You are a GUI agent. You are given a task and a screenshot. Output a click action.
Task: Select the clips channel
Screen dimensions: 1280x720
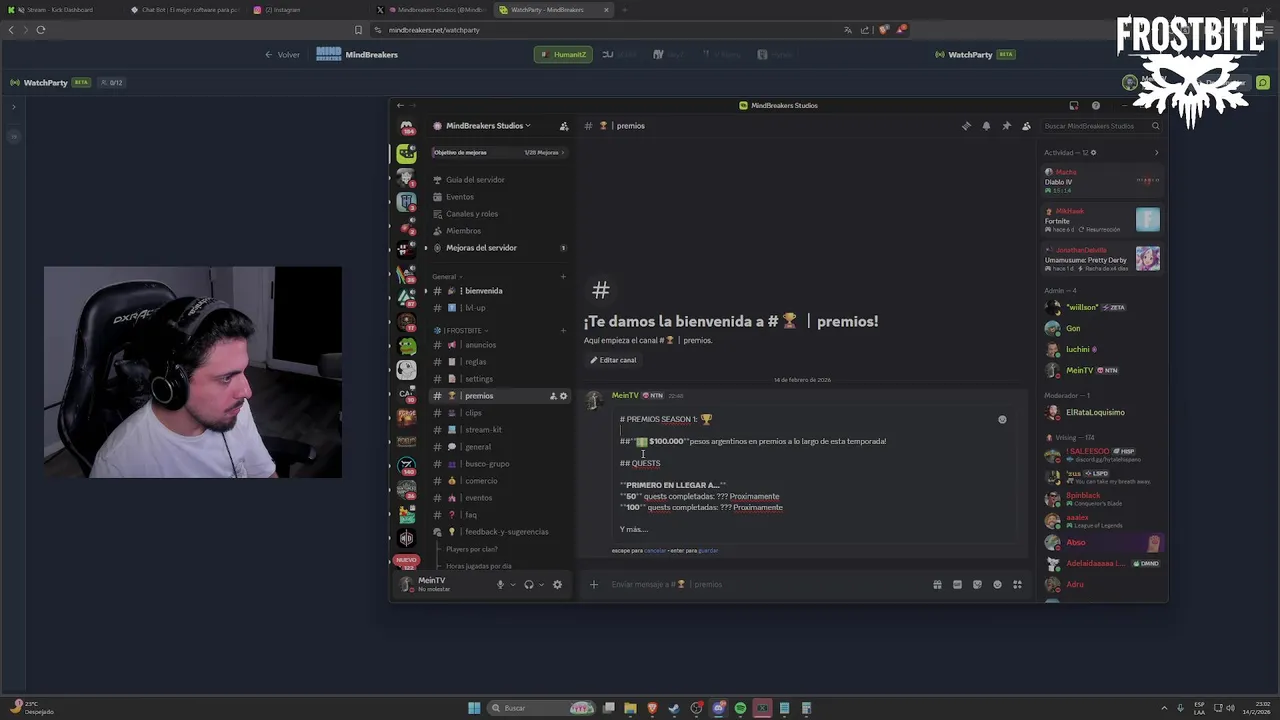[x=500, y=413]
